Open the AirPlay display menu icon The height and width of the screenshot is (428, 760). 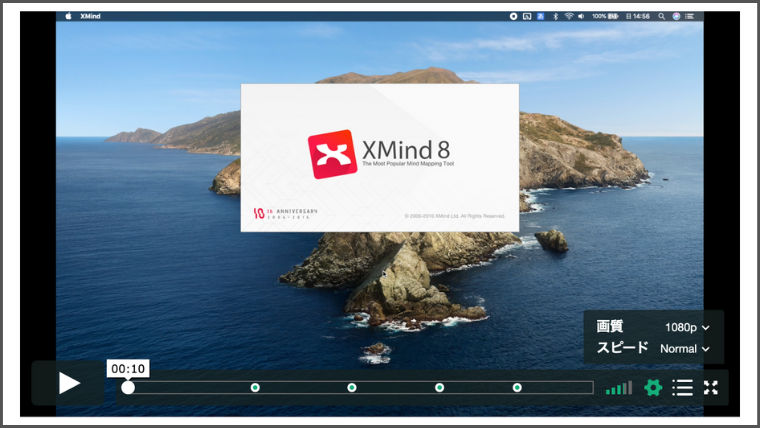pyautogui.click(x=527, y=16)
